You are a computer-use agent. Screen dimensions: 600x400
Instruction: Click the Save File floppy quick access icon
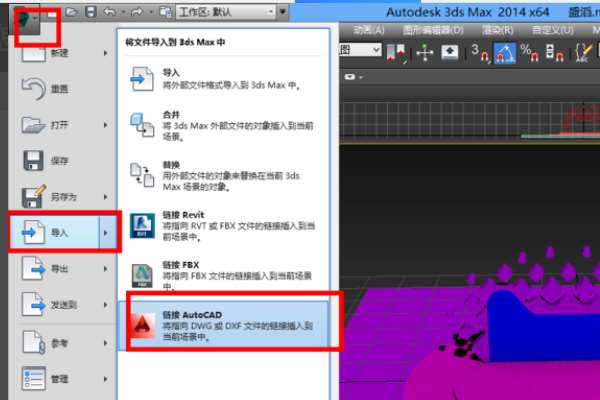point(90,12)
